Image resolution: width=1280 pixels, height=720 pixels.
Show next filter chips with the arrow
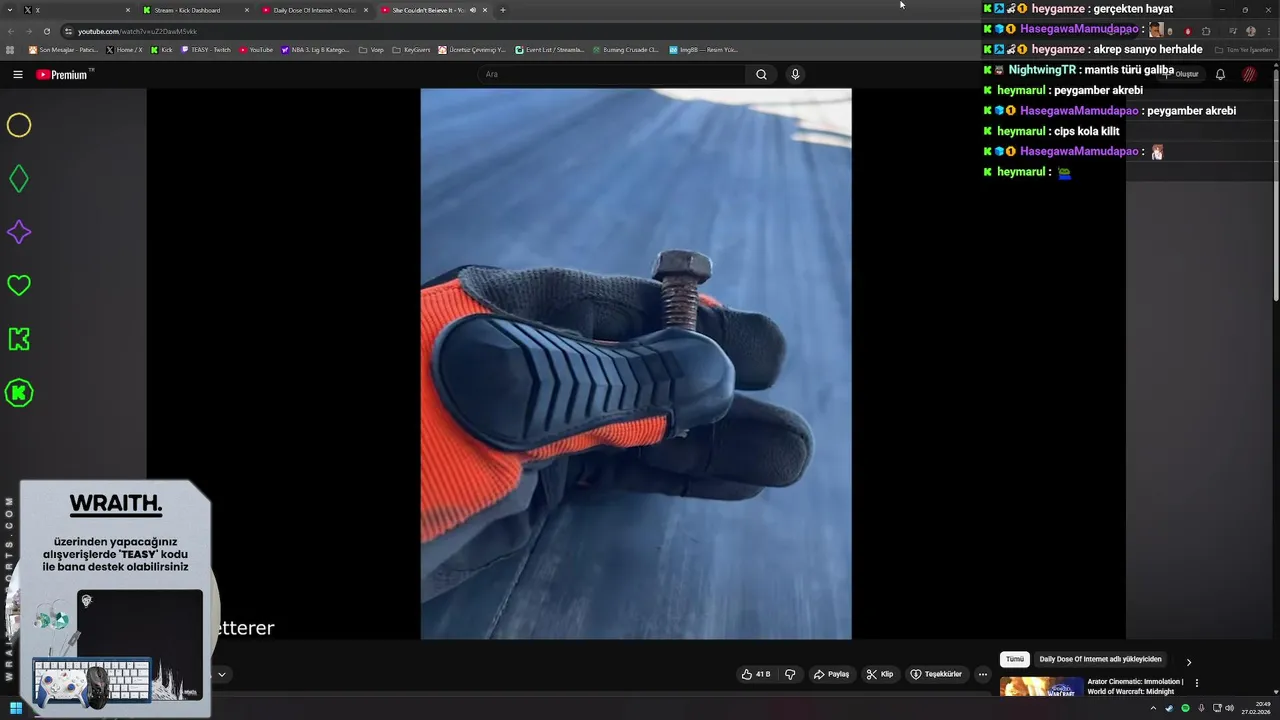(x=1188, y=662)
